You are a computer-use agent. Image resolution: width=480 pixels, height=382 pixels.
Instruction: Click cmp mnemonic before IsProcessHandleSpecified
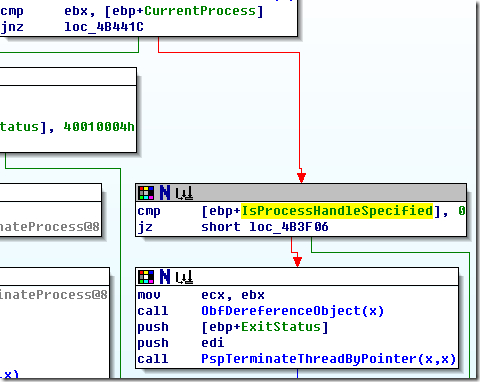[149, 212]
